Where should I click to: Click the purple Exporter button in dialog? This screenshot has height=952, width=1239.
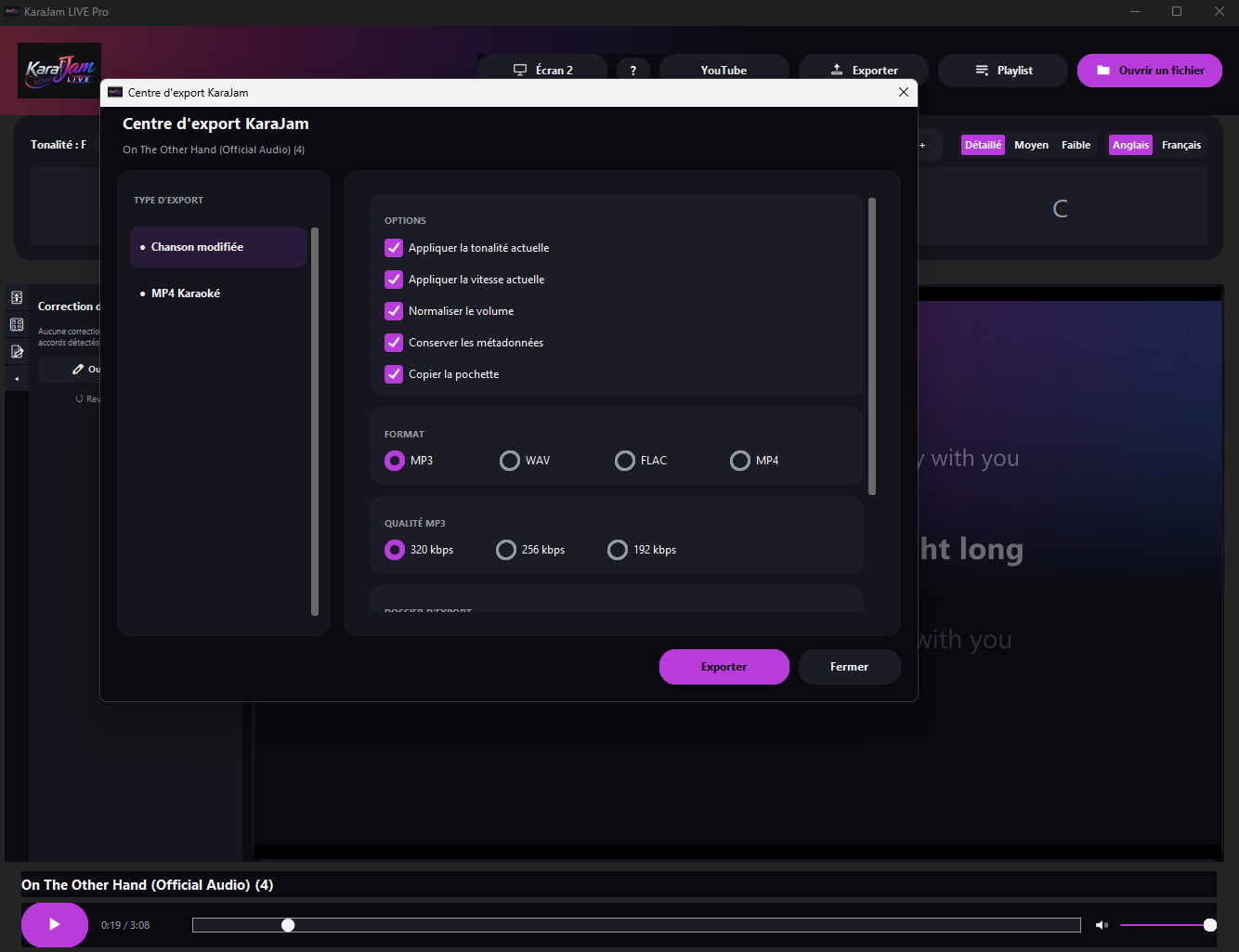coord(724,667)
